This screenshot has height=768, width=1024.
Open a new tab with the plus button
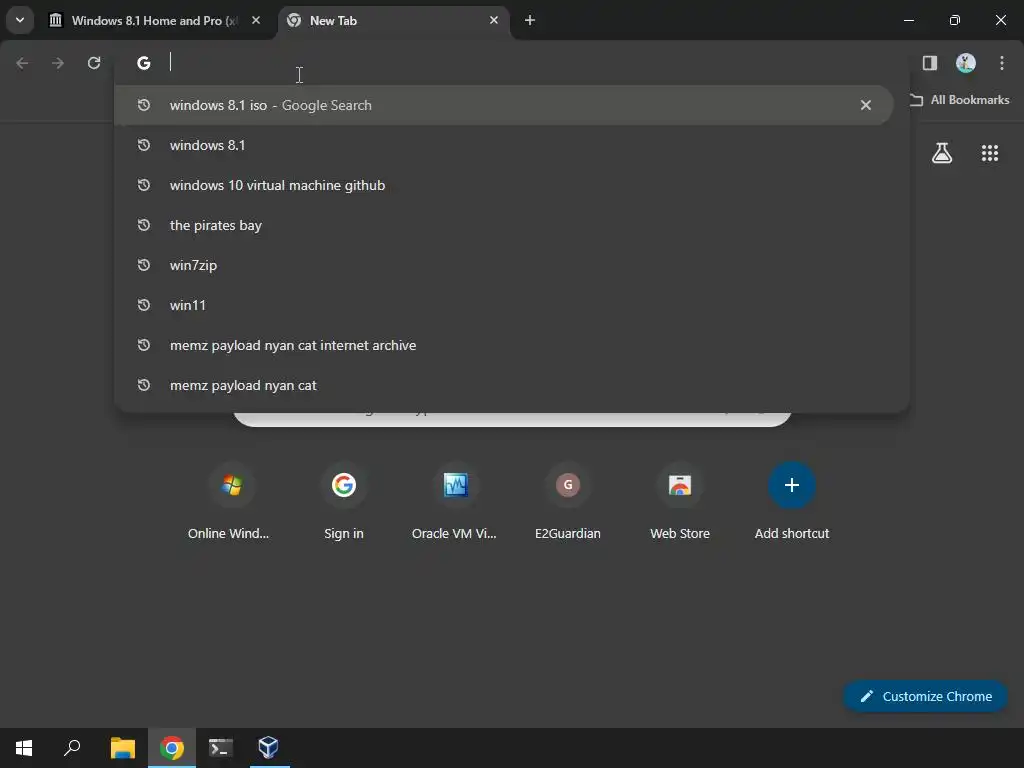(530, 20)
